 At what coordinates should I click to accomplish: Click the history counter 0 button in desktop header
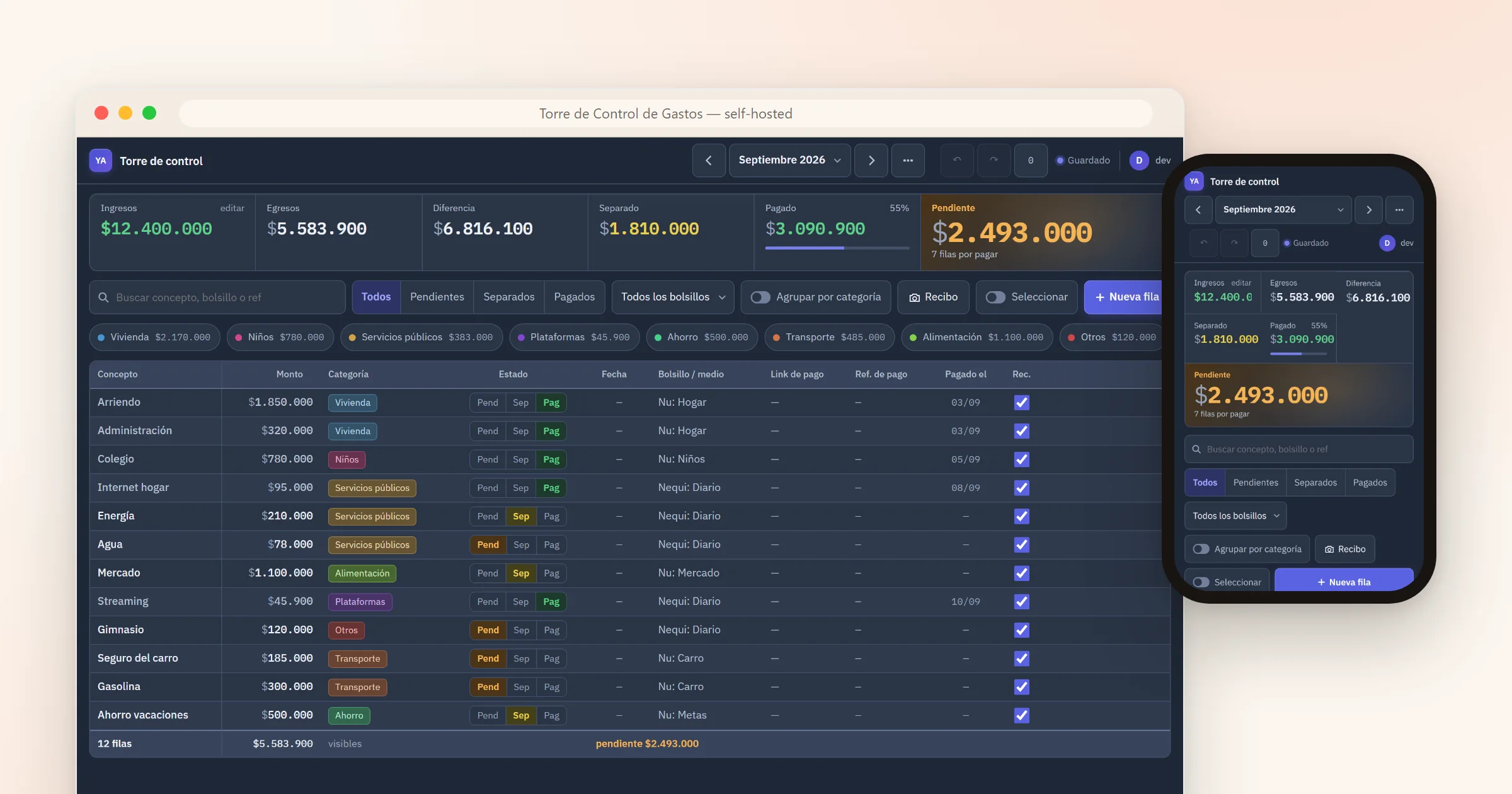(1031, 160)
